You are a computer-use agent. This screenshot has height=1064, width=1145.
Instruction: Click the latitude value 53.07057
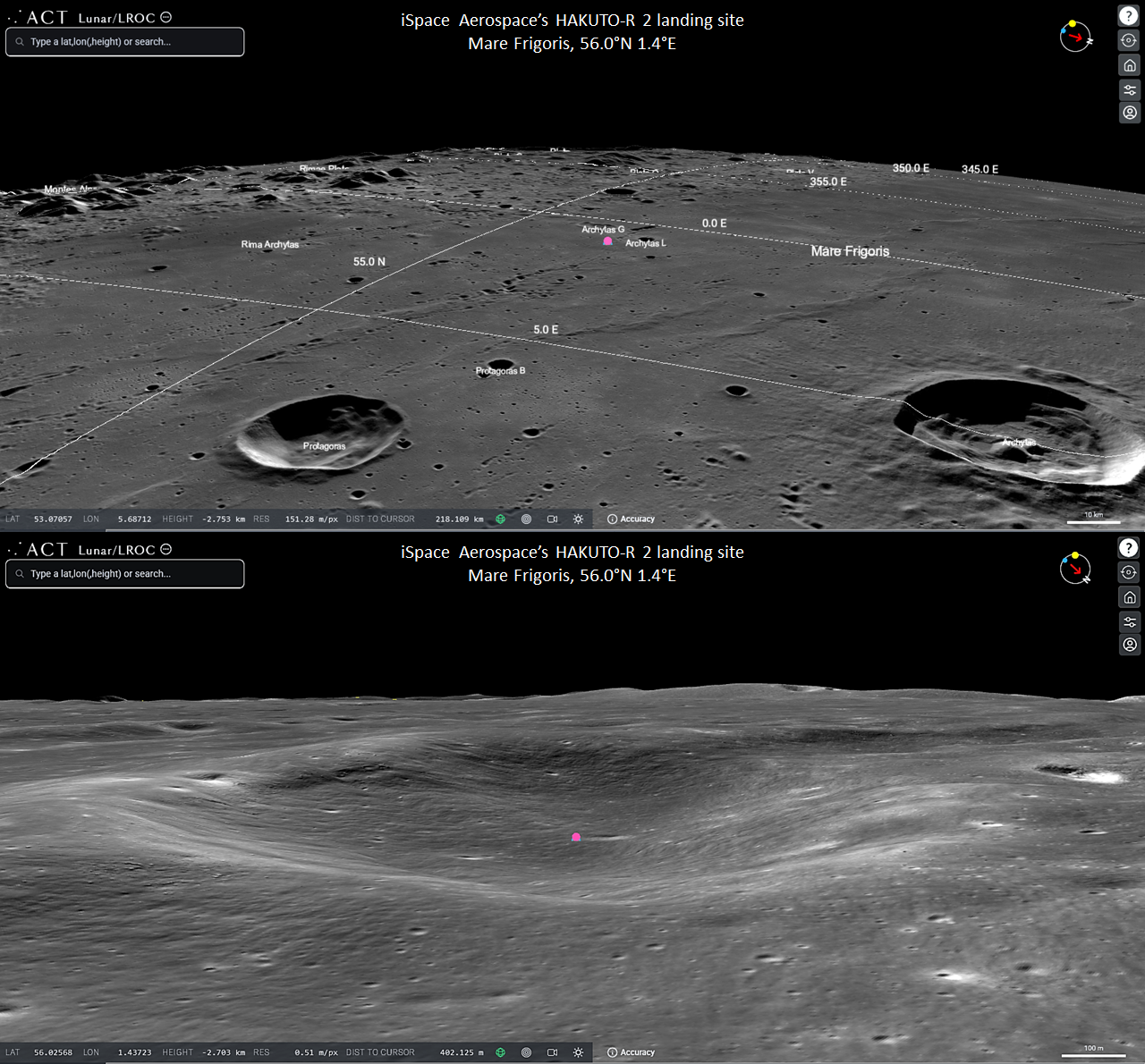[53, 519]
